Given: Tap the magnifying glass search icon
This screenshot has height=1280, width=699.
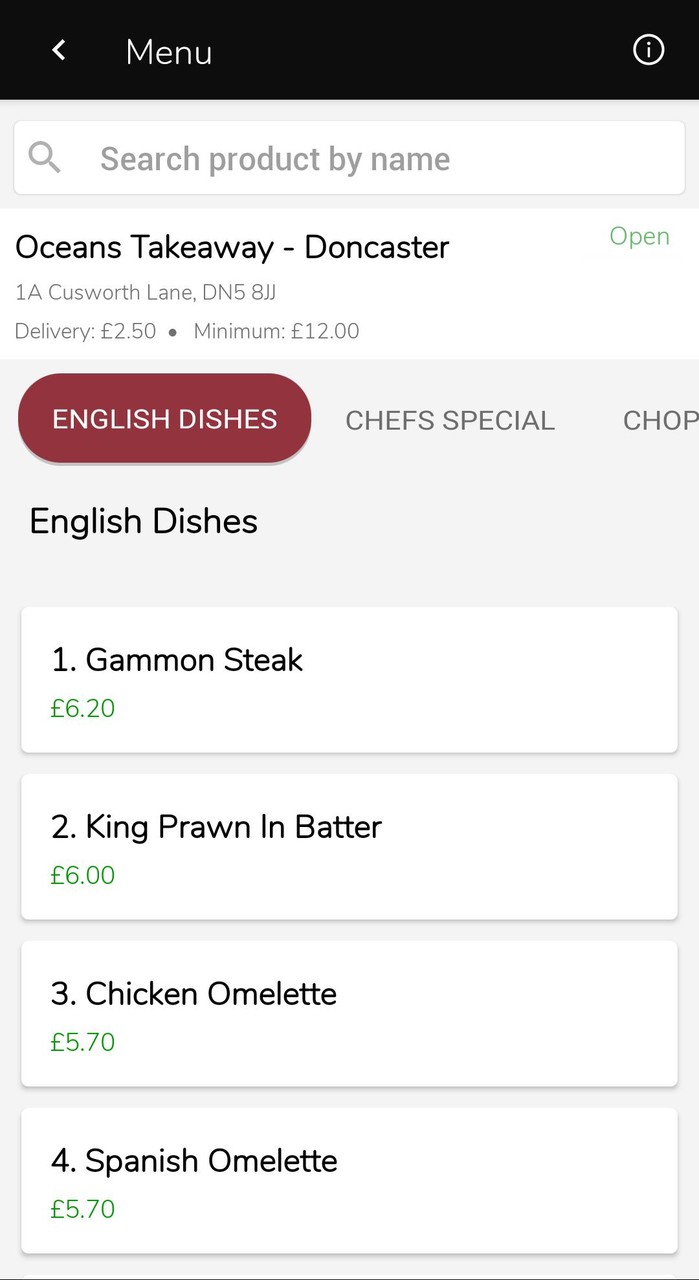Looking at the screenshot, I should [45, 157].
